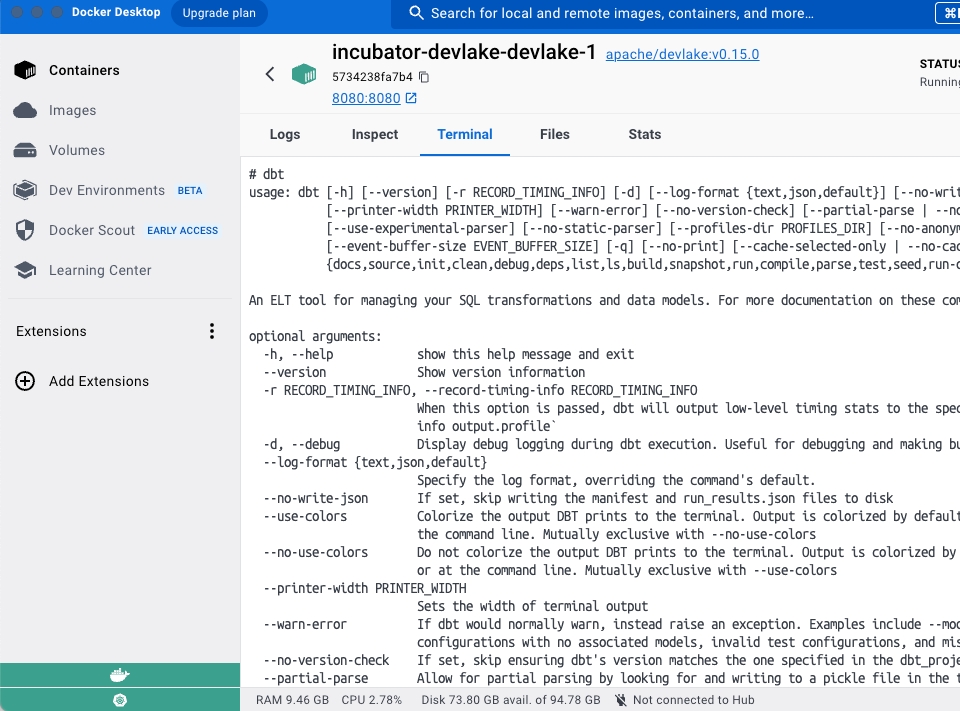Click the Containers label in sidebar
The image size is (960, 711).
(84, 70)
